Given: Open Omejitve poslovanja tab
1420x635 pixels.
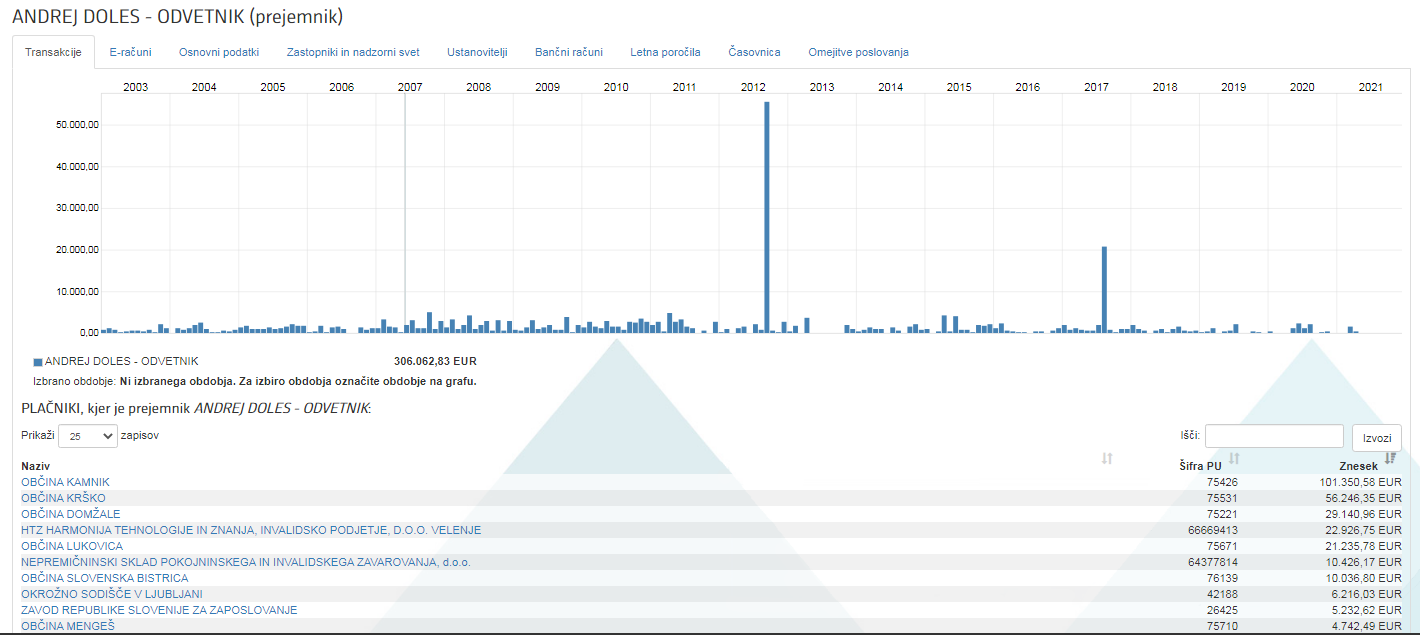Looking at the screenshot, I should pyautogui.click(x=858, y=52).
